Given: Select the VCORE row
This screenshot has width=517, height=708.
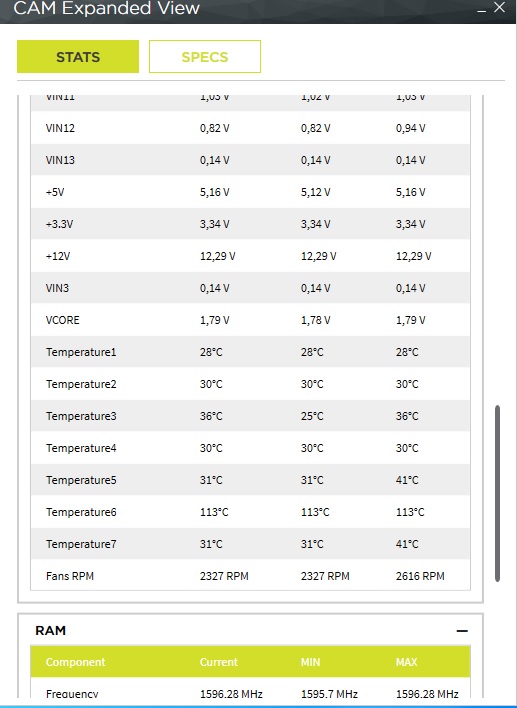Looking at the screenshot, I should tap(250, 320).
